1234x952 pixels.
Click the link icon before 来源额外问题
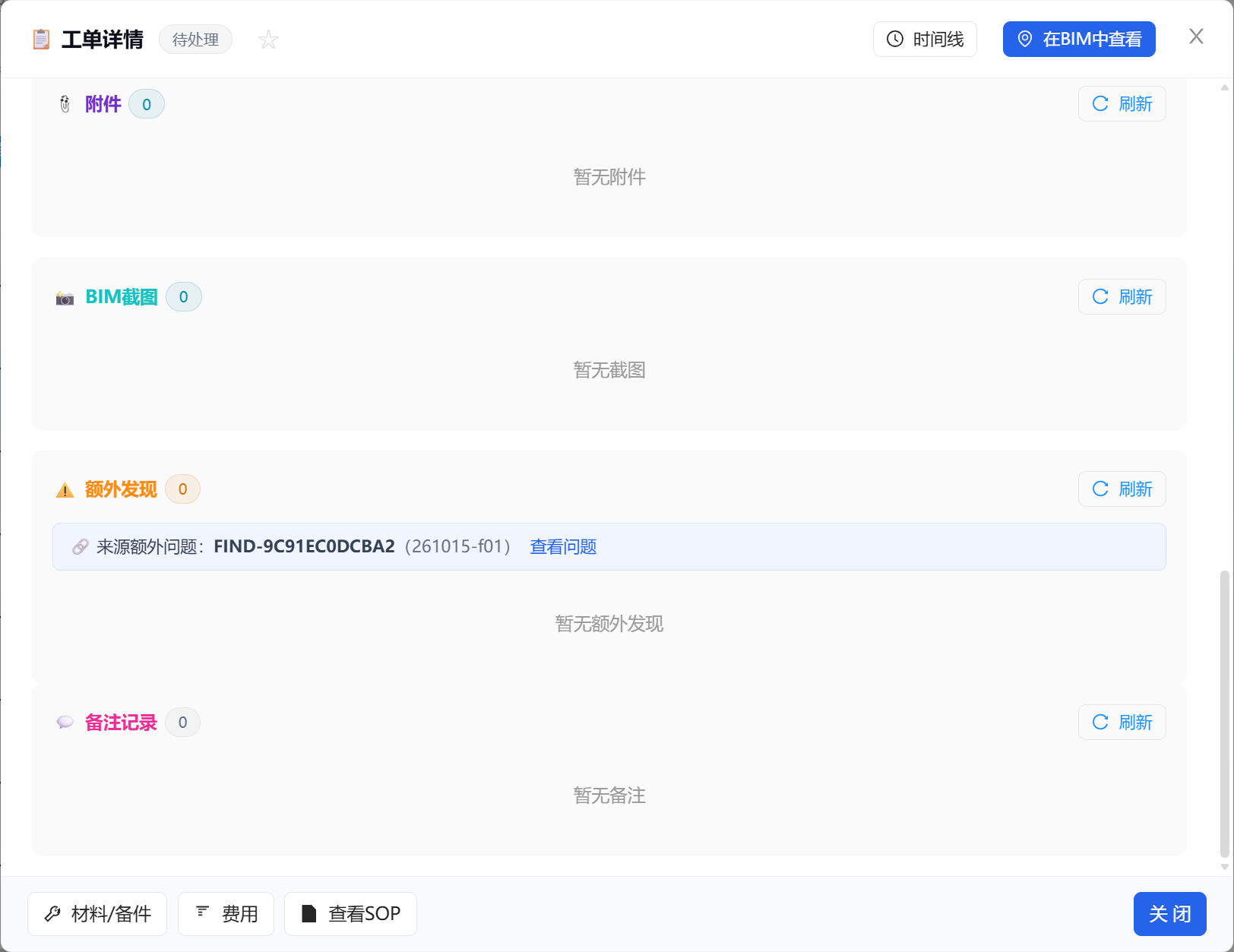point(81,547)
